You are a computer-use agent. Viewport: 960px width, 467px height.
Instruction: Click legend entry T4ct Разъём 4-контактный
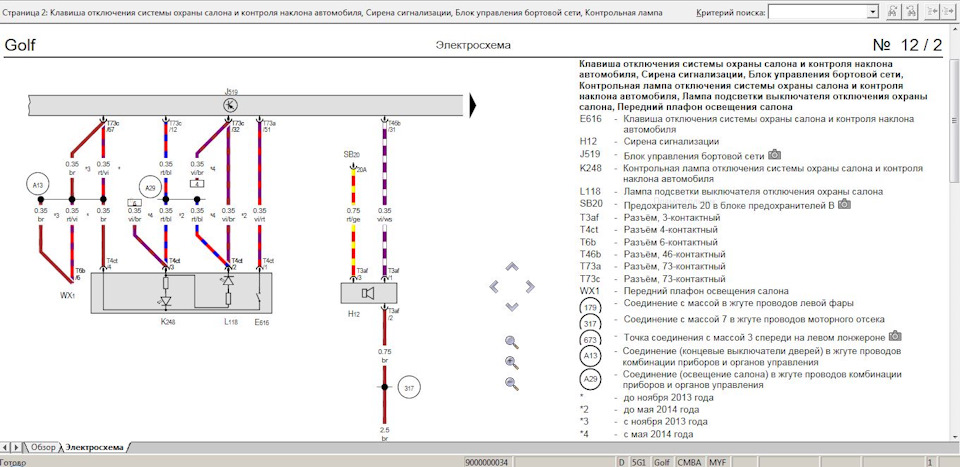(649, 230)
